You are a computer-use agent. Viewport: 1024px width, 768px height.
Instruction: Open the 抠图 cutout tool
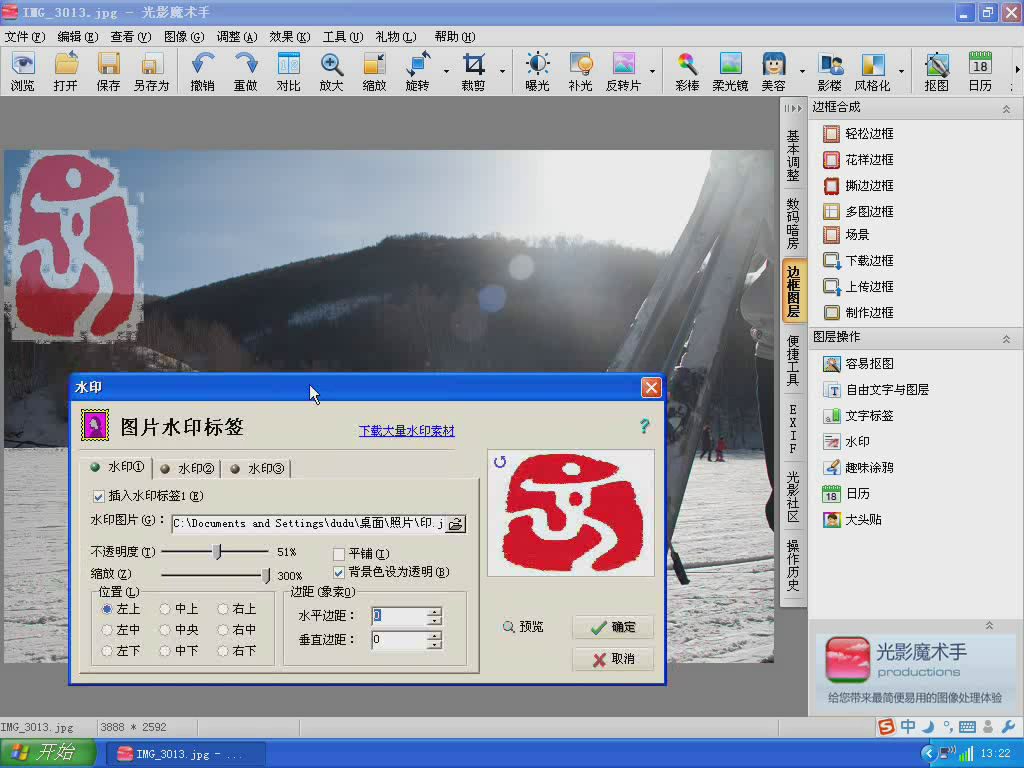tap(937, 71)
